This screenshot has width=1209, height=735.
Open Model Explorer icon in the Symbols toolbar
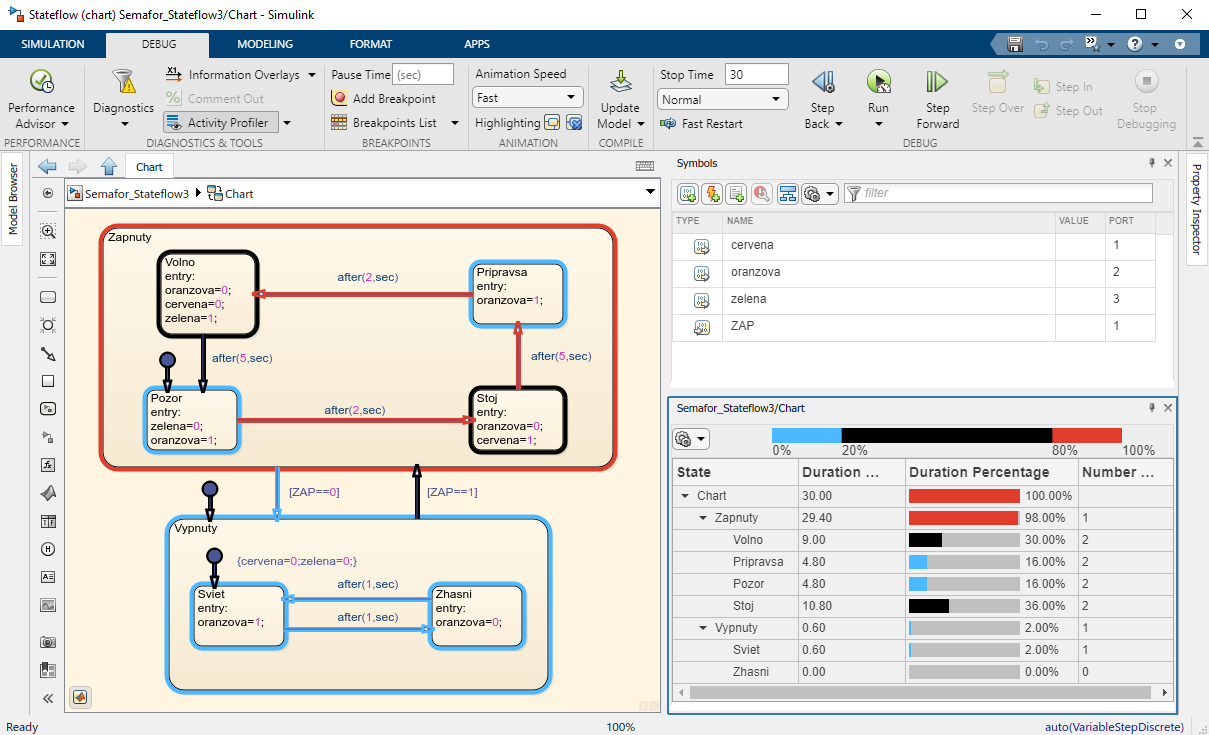click(x=787, y=193)
